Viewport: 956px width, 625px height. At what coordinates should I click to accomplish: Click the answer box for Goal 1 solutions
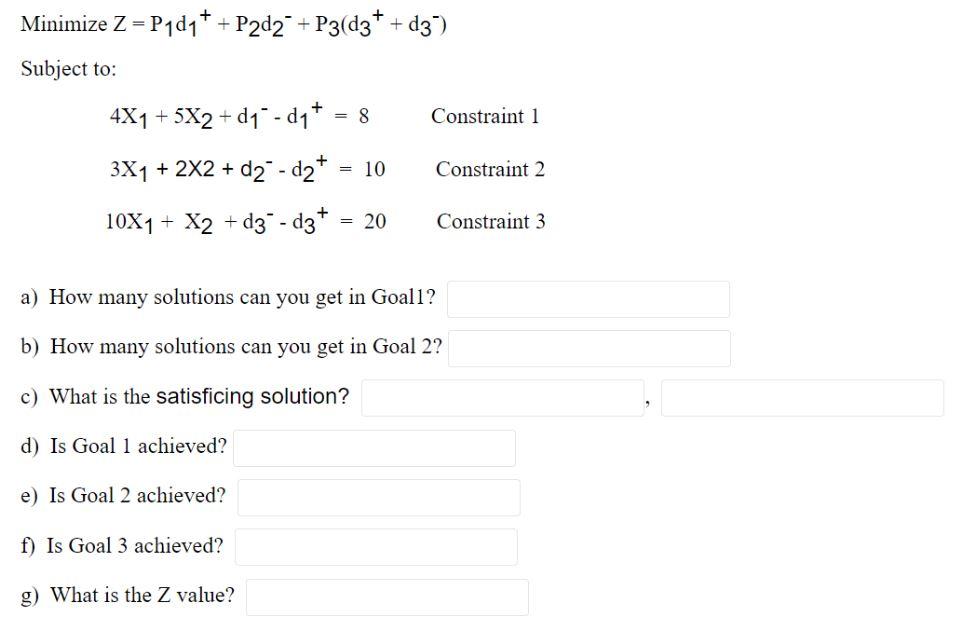click(x=588, y=298)
